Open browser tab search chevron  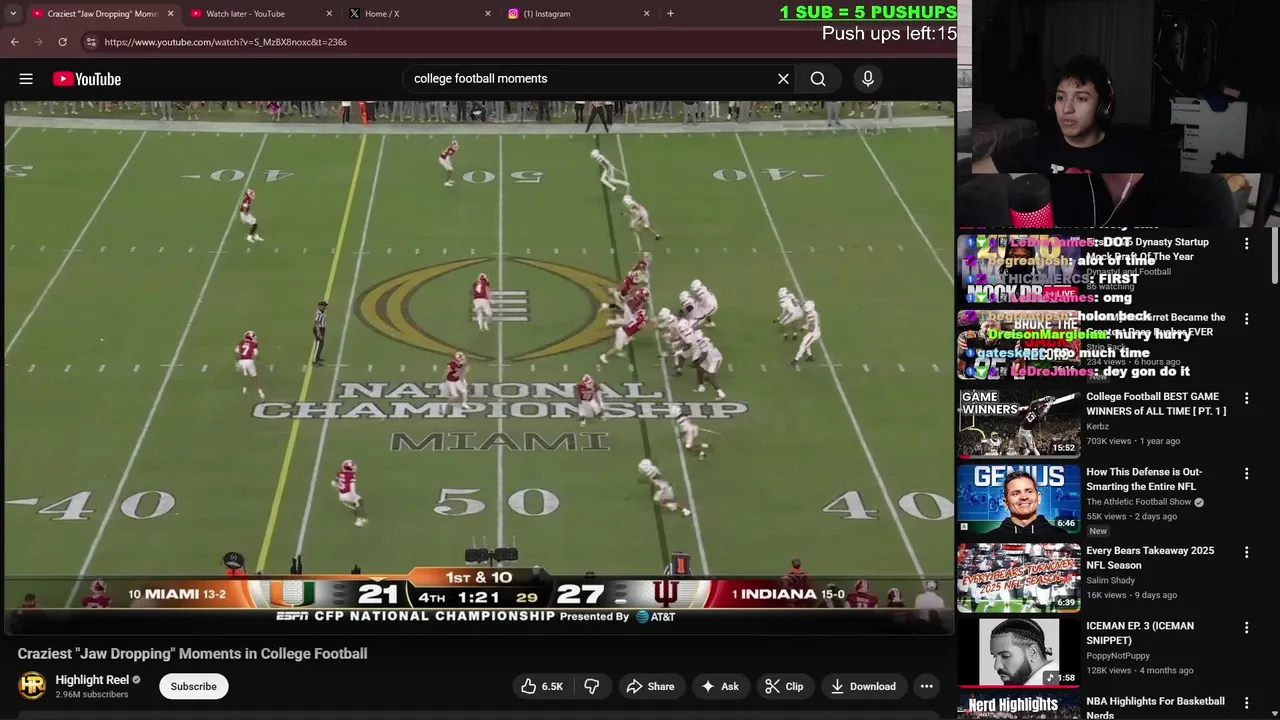click(13, 14)
